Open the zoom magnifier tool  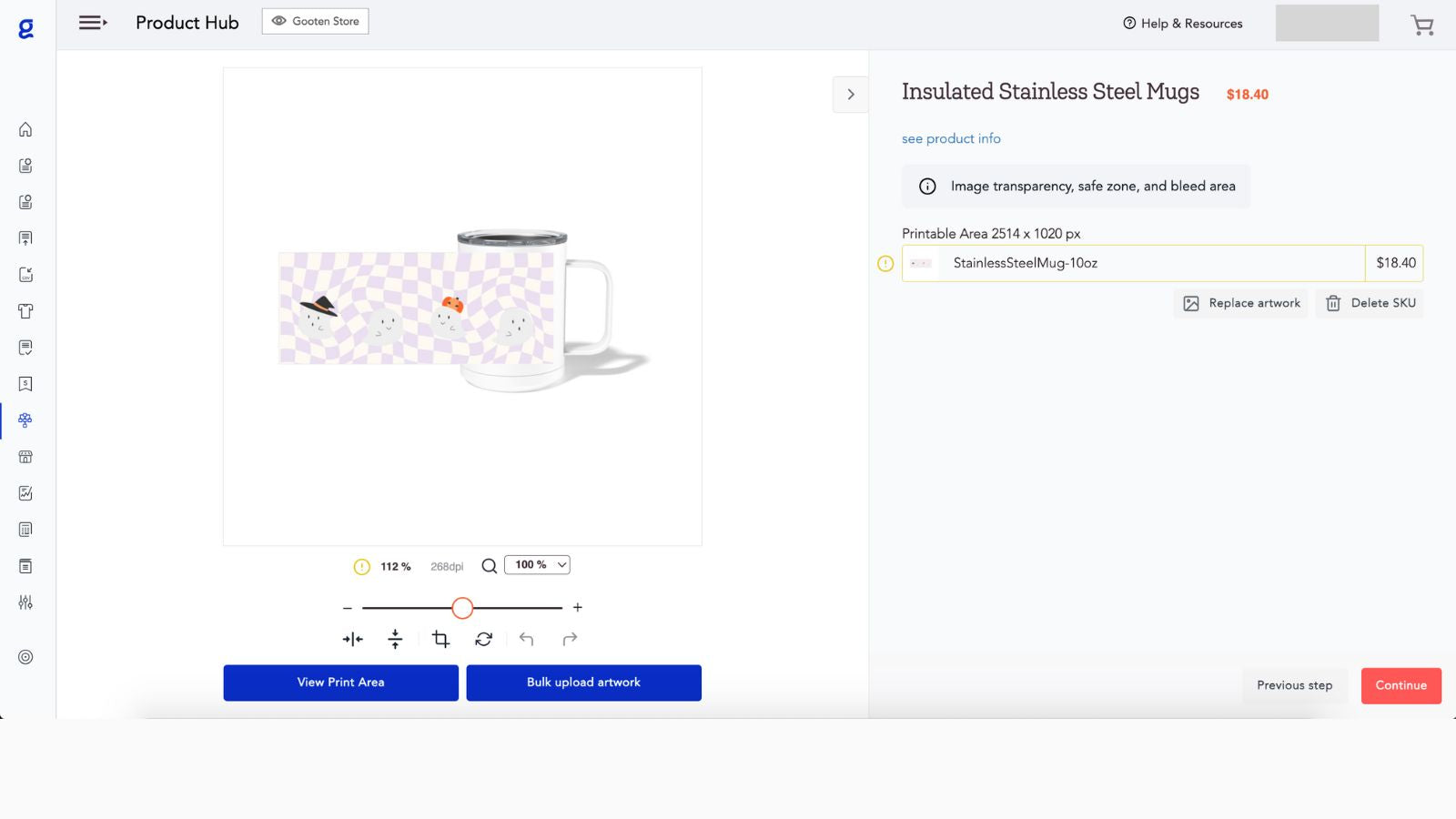pos(489,565)
